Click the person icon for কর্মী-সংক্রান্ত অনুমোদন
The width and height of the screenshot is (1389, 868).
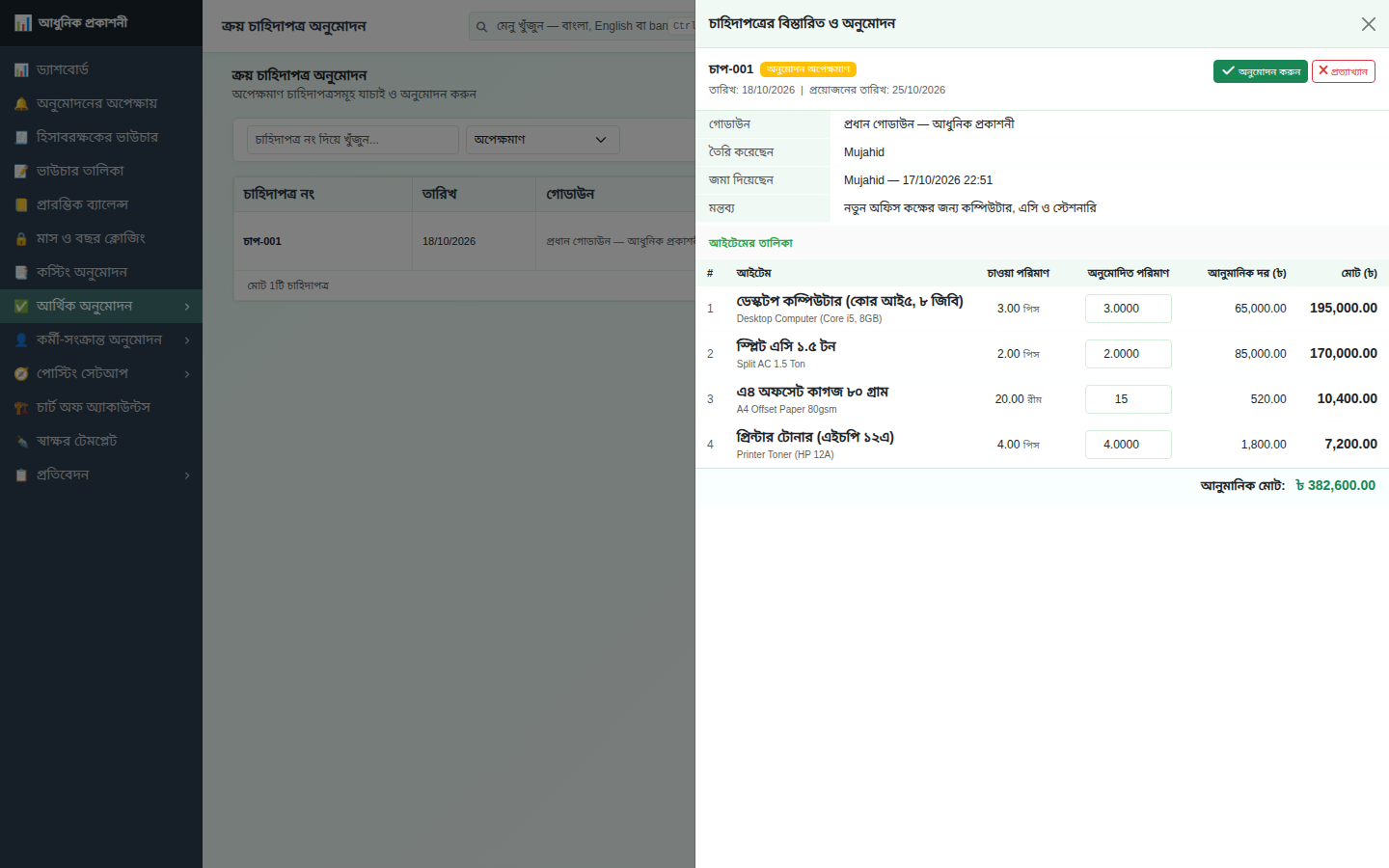click(21, 339)
